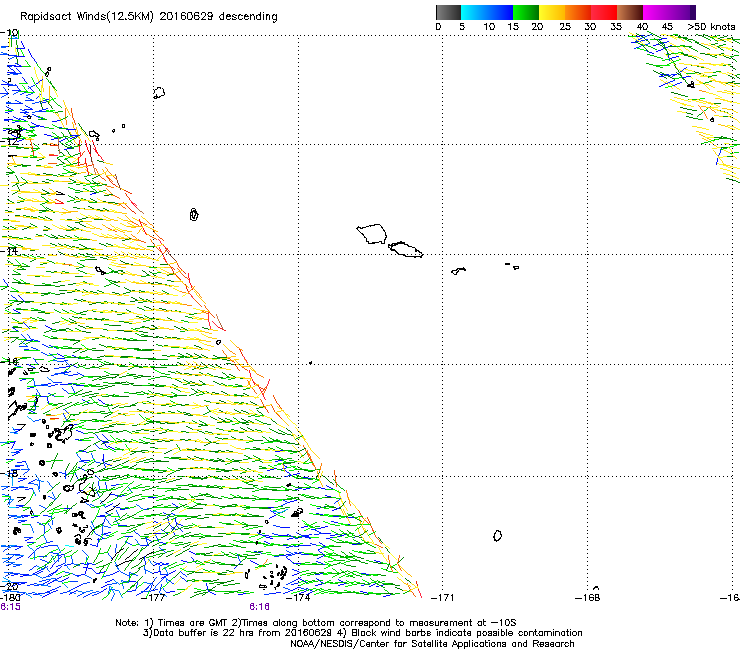Click the '0' label under the color bar
This screenshot has width=740, height=650.
[438, 27]
